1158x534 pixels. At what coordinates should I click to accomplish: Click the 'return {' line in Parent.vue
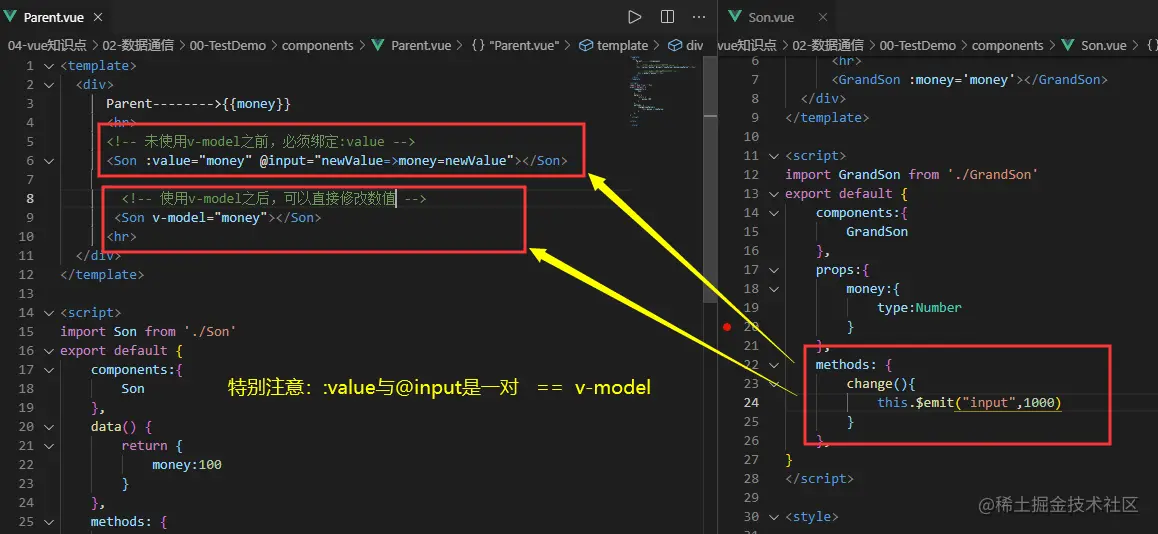point(151,446)
